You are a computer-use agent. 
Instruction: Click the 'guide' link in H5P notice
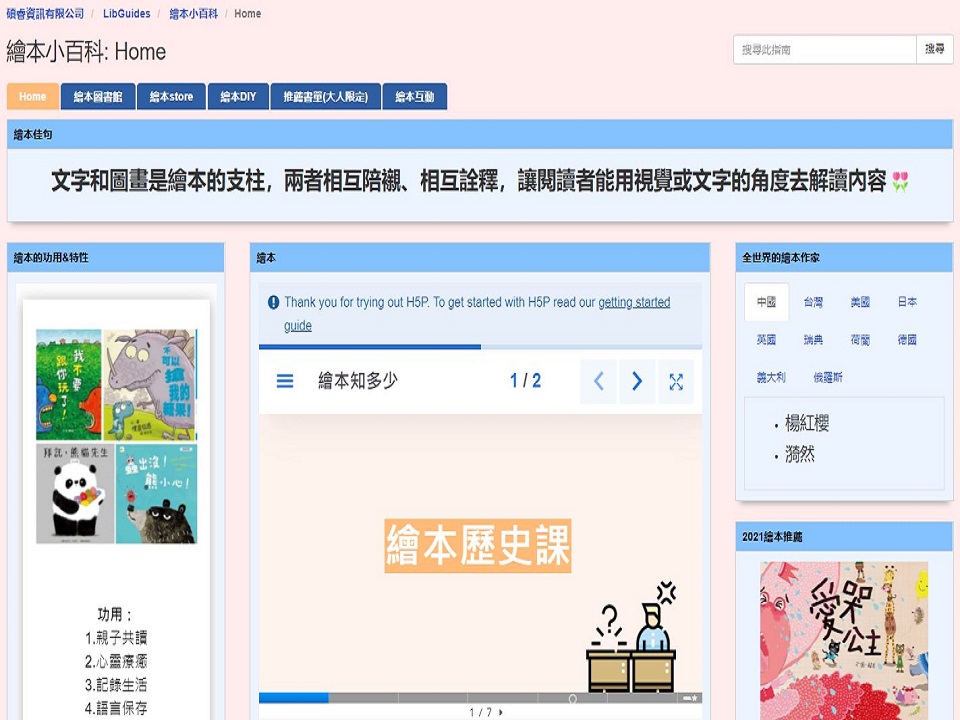pos(298,326)
